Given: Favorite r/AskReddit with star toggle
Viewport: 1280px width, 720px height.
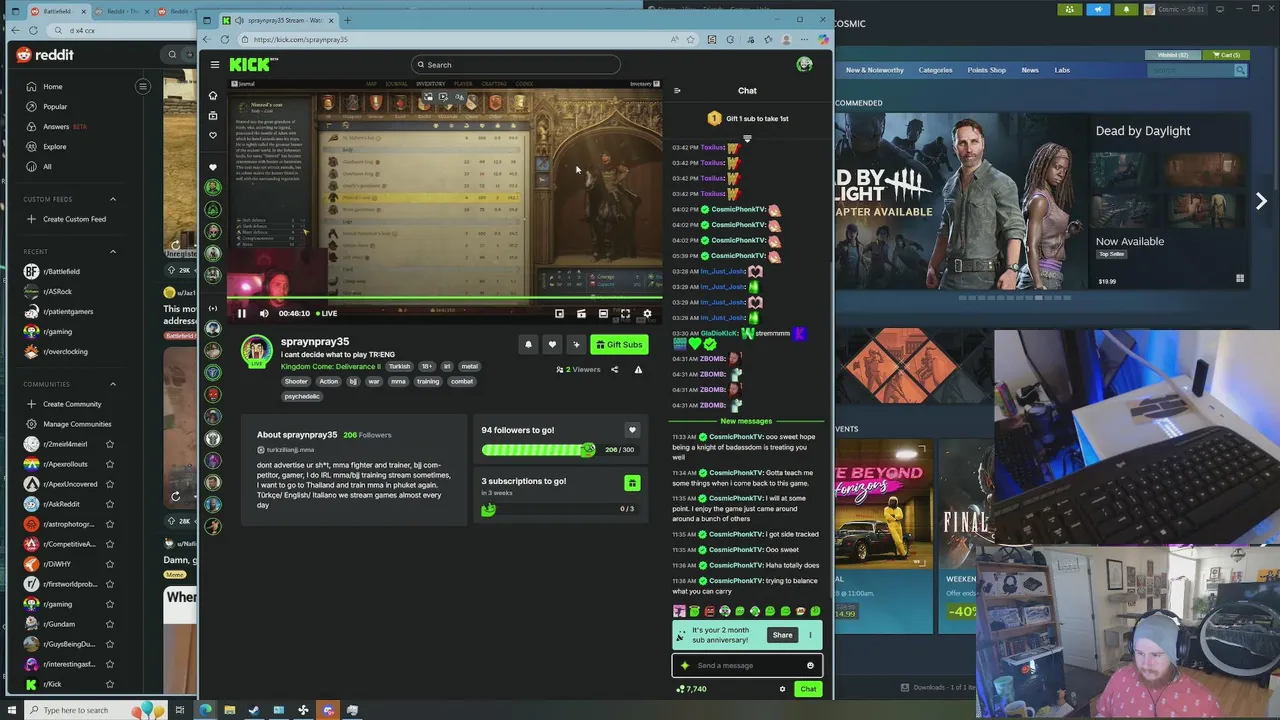Looking at the screenshot, I should (110, 504).
